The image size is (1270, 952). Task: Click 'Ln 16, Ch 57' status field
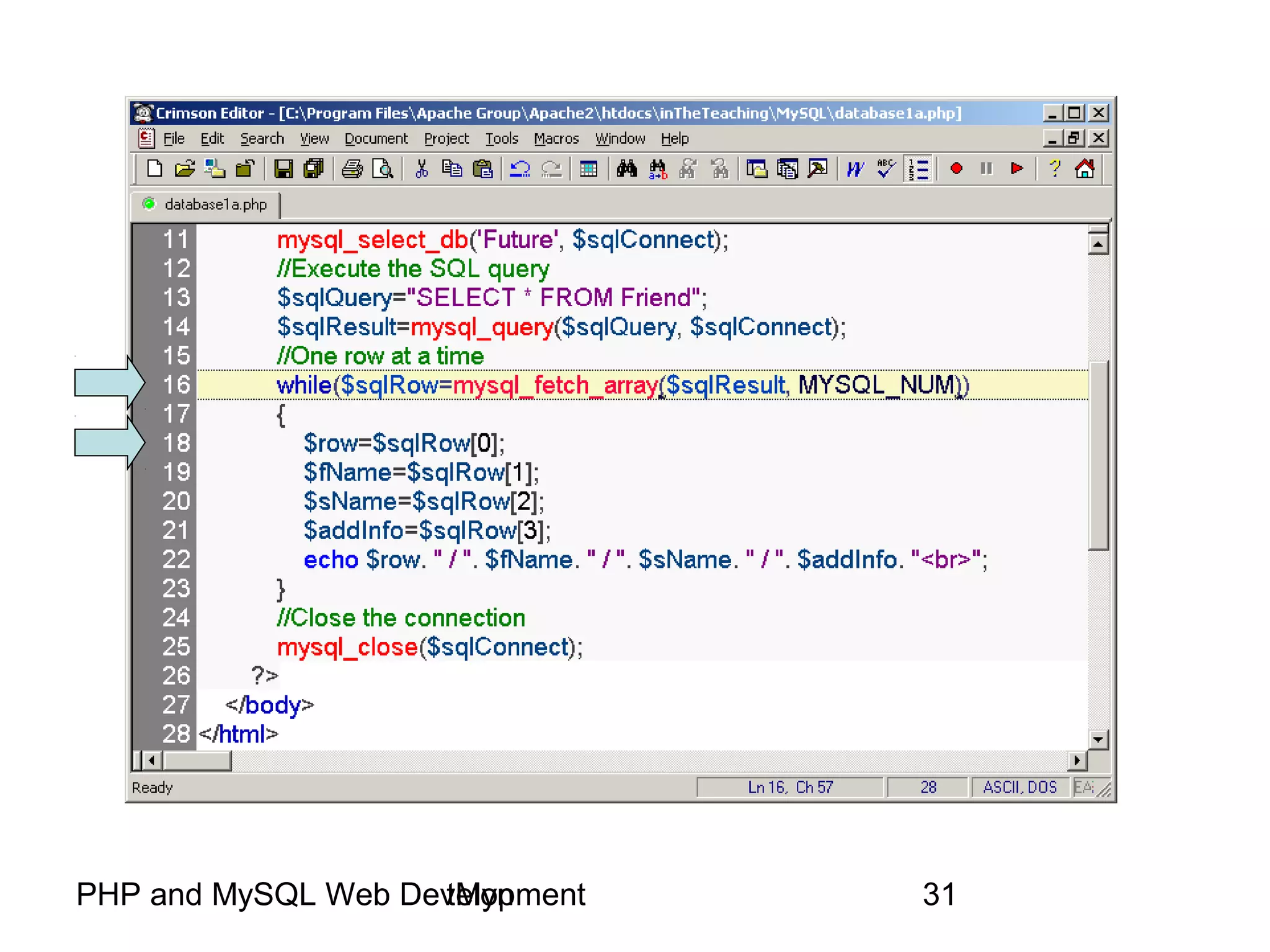(x=790, y=787)
